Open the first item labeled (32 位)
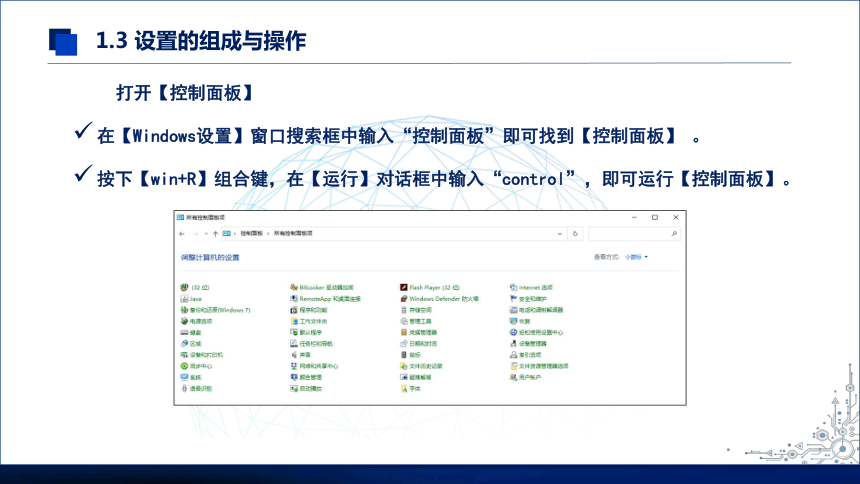This screenshot has height=484, width=860. point(195,288)
